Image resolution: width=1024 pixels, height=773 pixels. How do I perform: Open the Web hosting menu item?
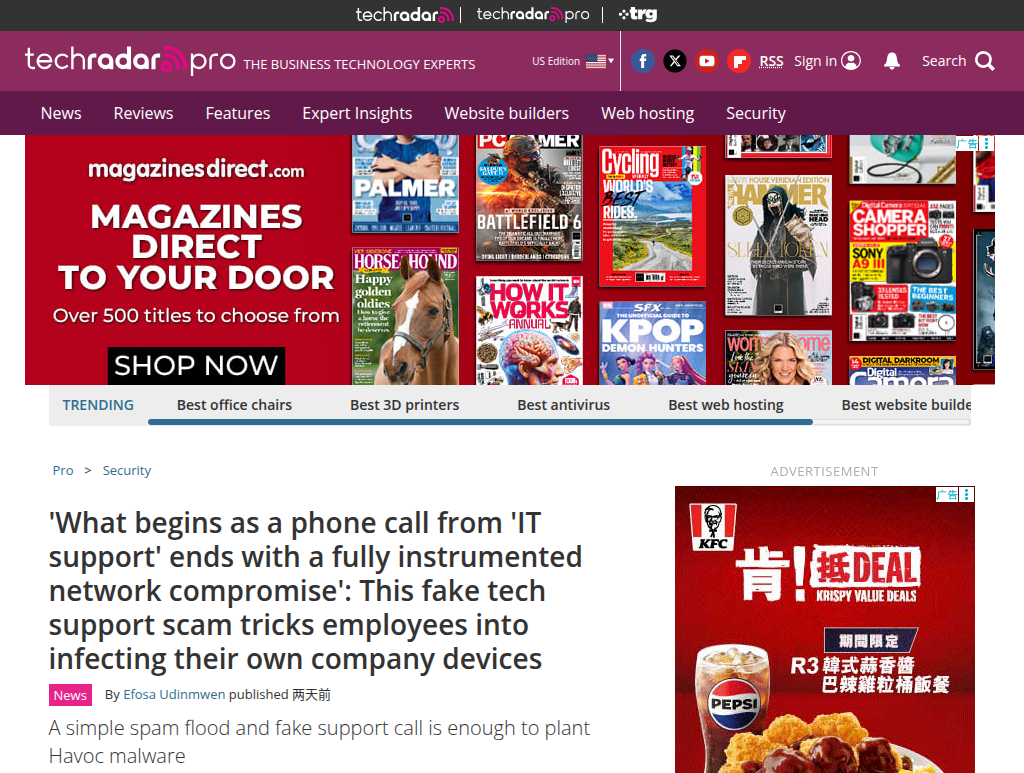pyautogui.click(x=647, y=113)
